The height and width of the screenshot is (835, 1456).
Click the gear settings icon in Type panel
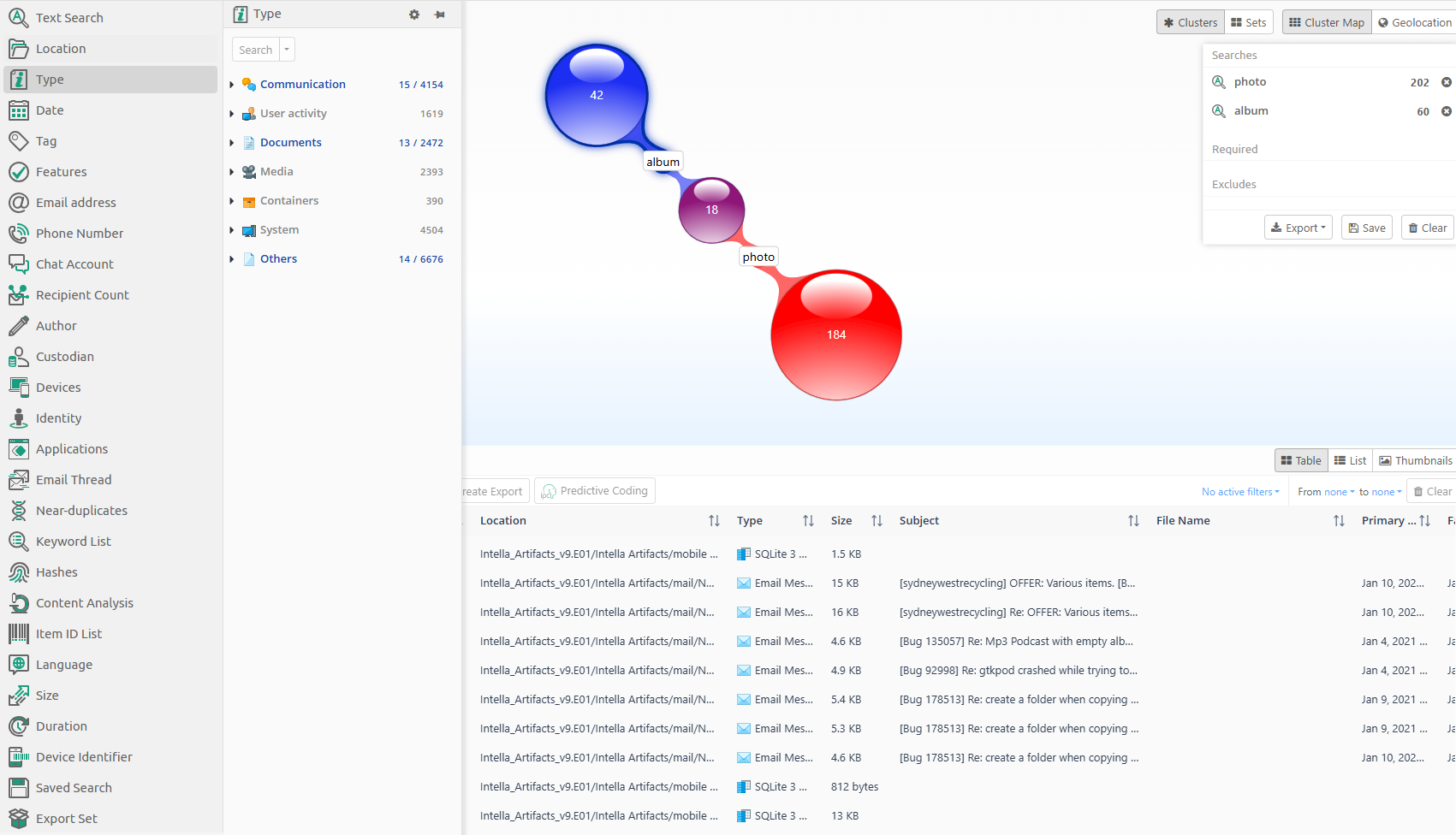414,15
